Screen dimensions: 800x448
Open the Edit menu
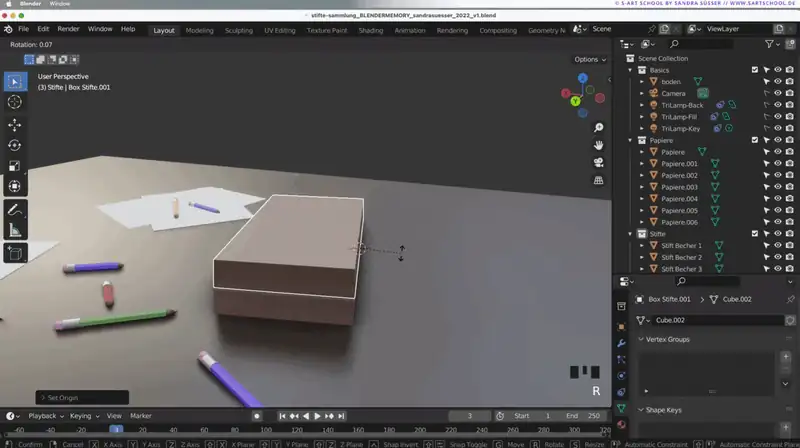43,29
